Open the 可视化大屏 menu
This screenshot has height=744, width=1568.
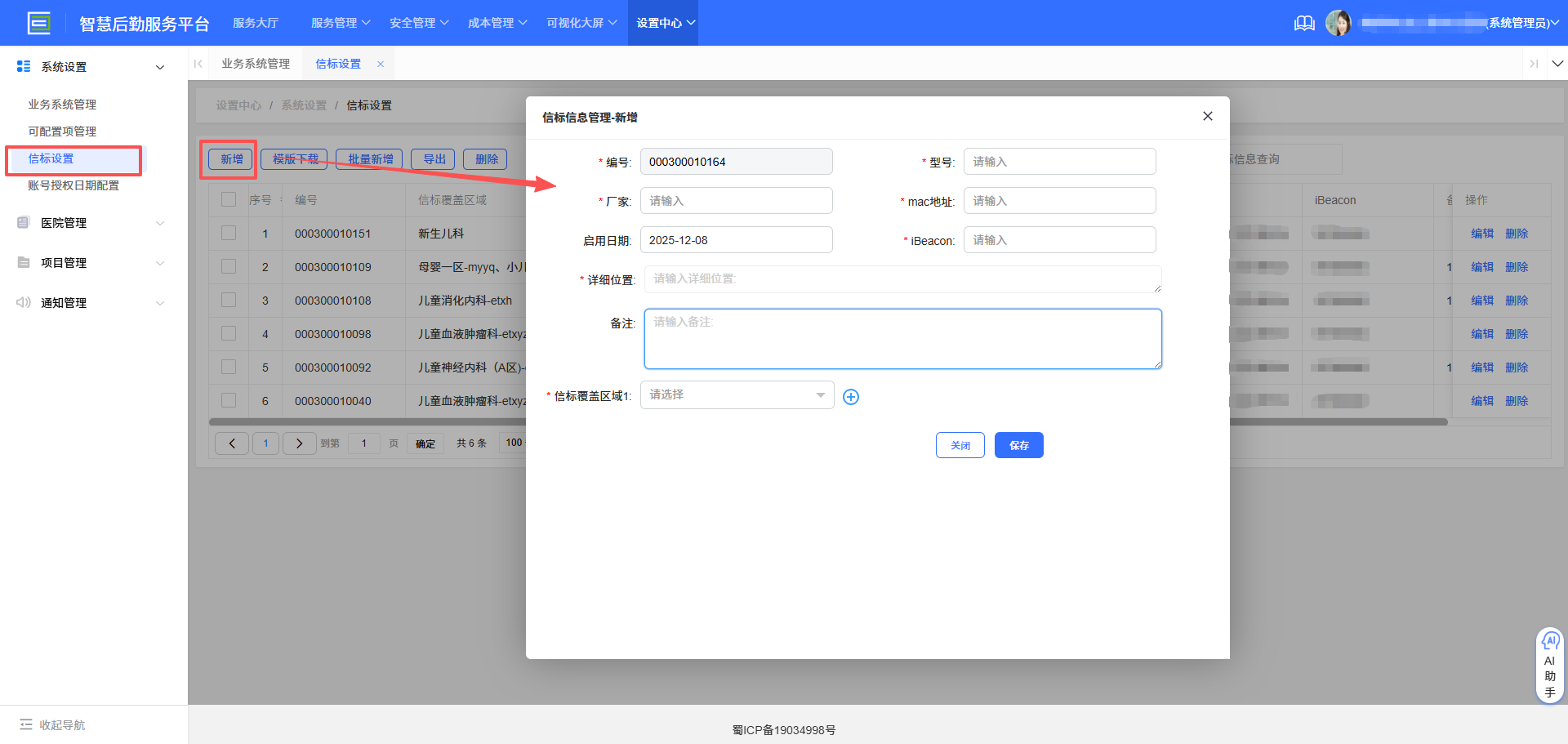click(581, 22)
